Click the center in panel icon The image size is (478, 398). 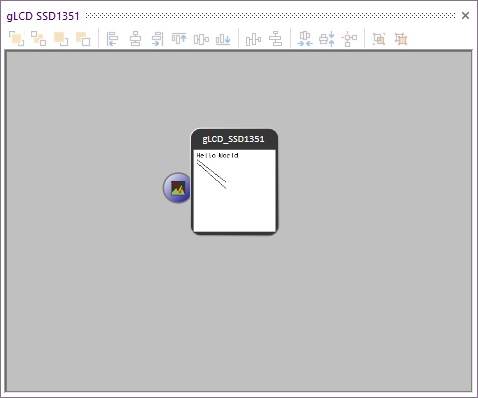[349, 39]
